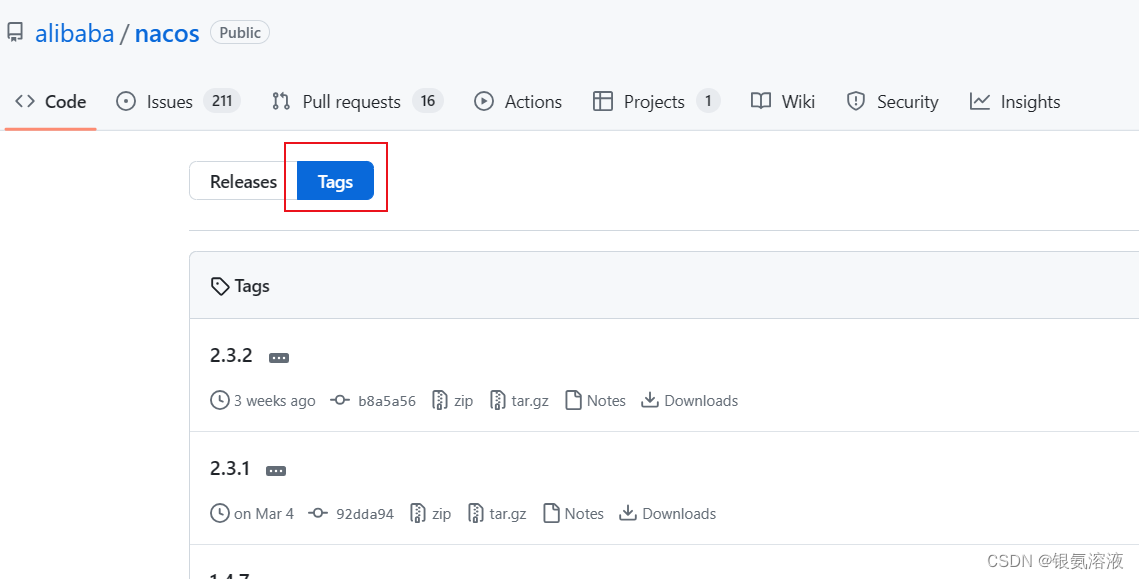Click tar.gz archive icon for 2.3.2
Viewport: 1139px width, 579px height.
click(x=498, y=400)
